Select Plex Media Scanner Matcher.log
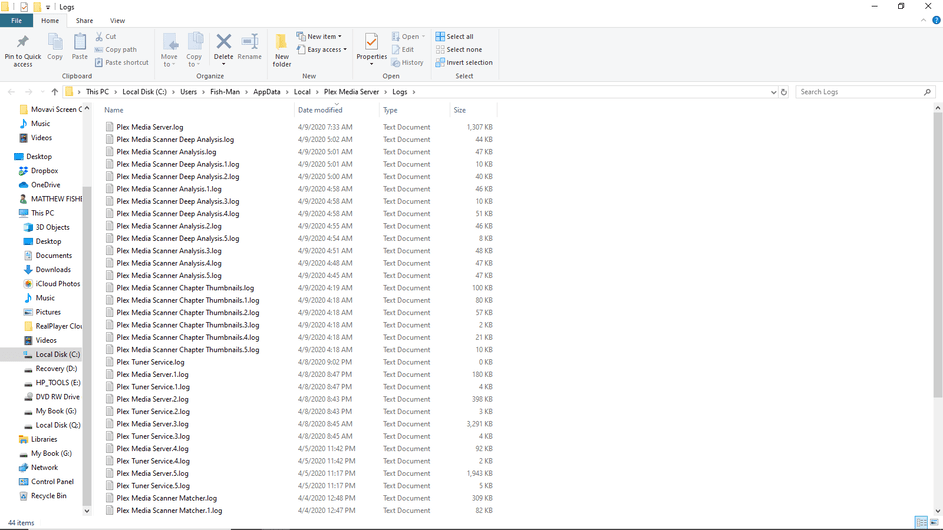Image resolution: width=943 pixels, height=530 pixels. coord(167,498)
